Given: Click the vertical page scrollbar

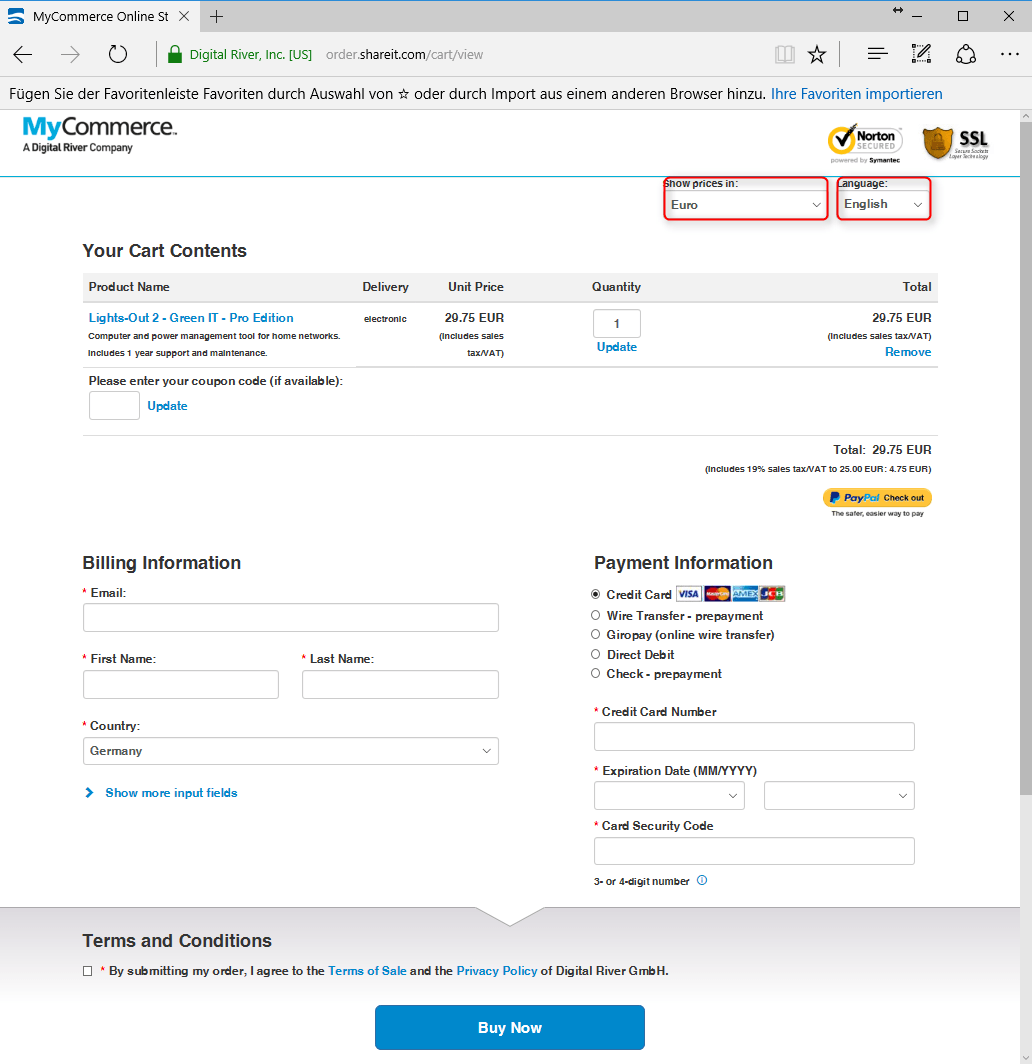Looking at the screenshot, I should (x=1026, y=458).
